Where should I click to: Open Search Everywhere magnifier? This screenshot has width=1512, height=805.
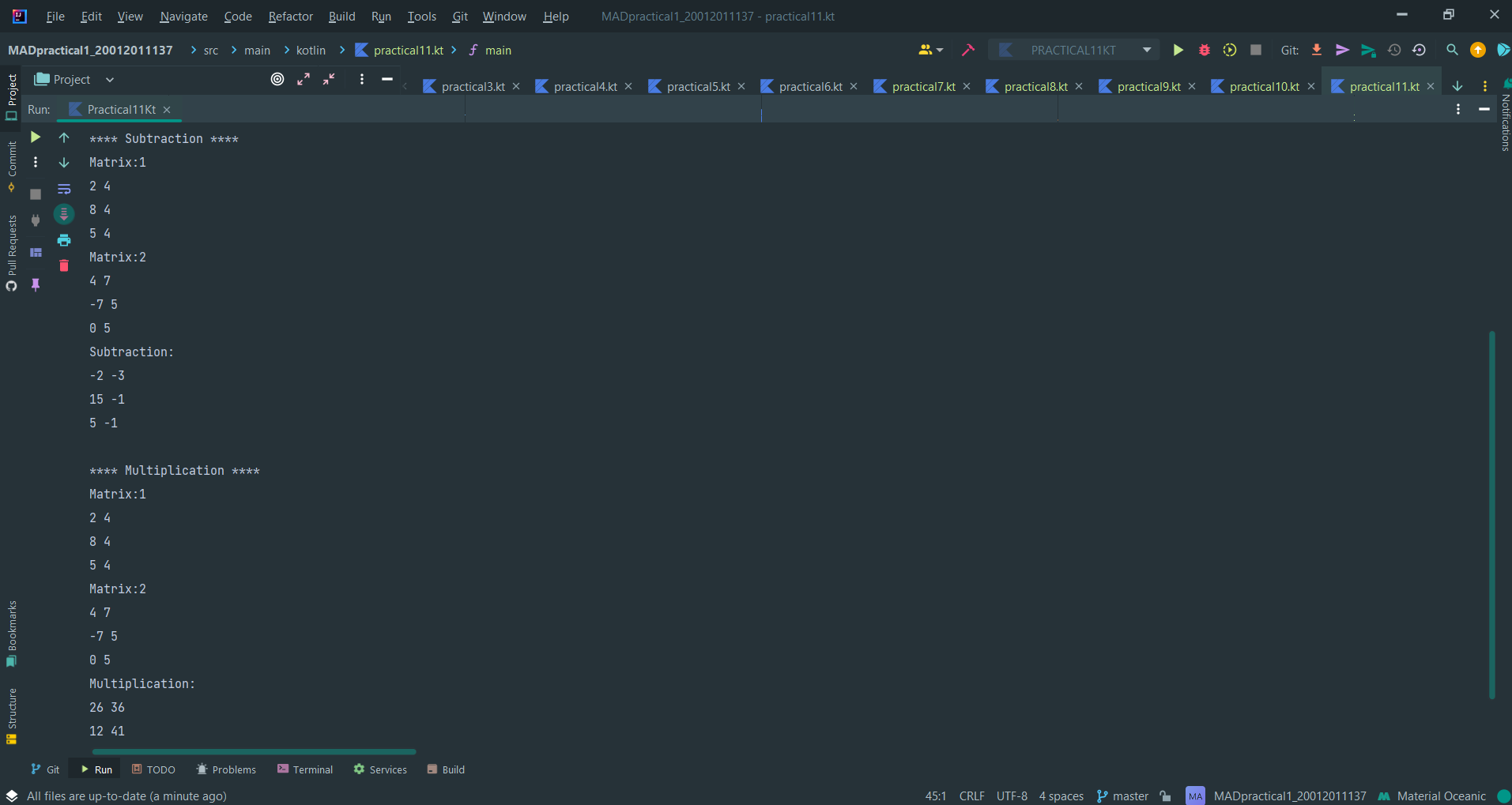click(x=1452, y=50)
